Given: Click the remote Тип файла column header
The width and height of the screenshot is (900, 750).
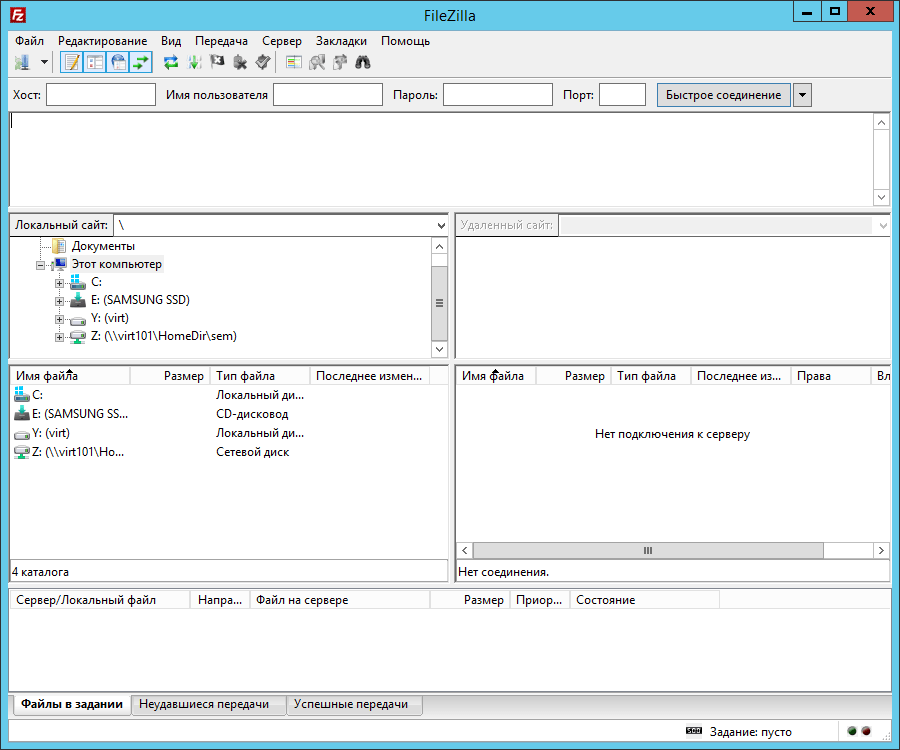Looking at the screenshot, I should point(651,376).
